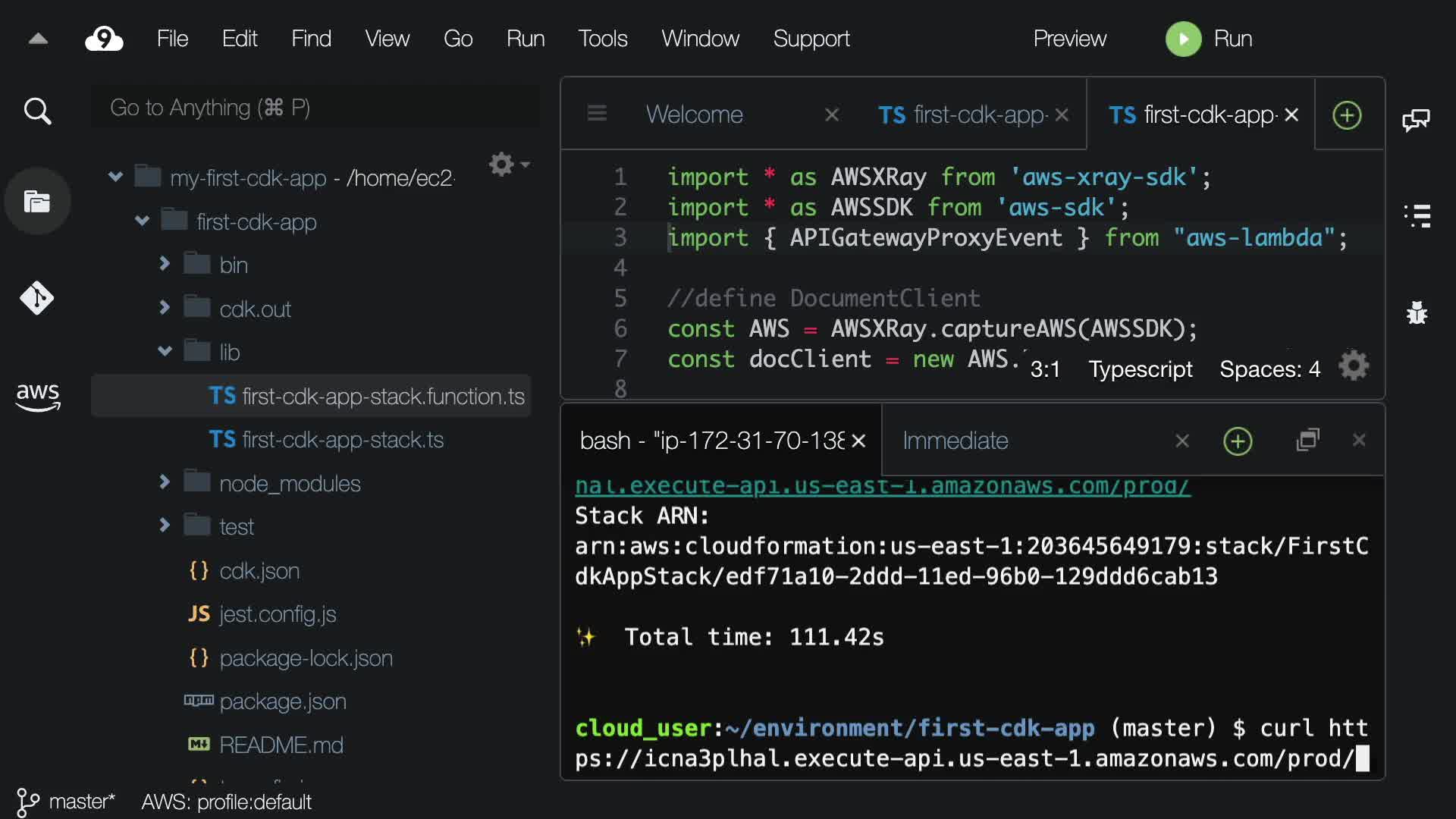Click the editor settings gear in status bar

[x=1354, y=366]
